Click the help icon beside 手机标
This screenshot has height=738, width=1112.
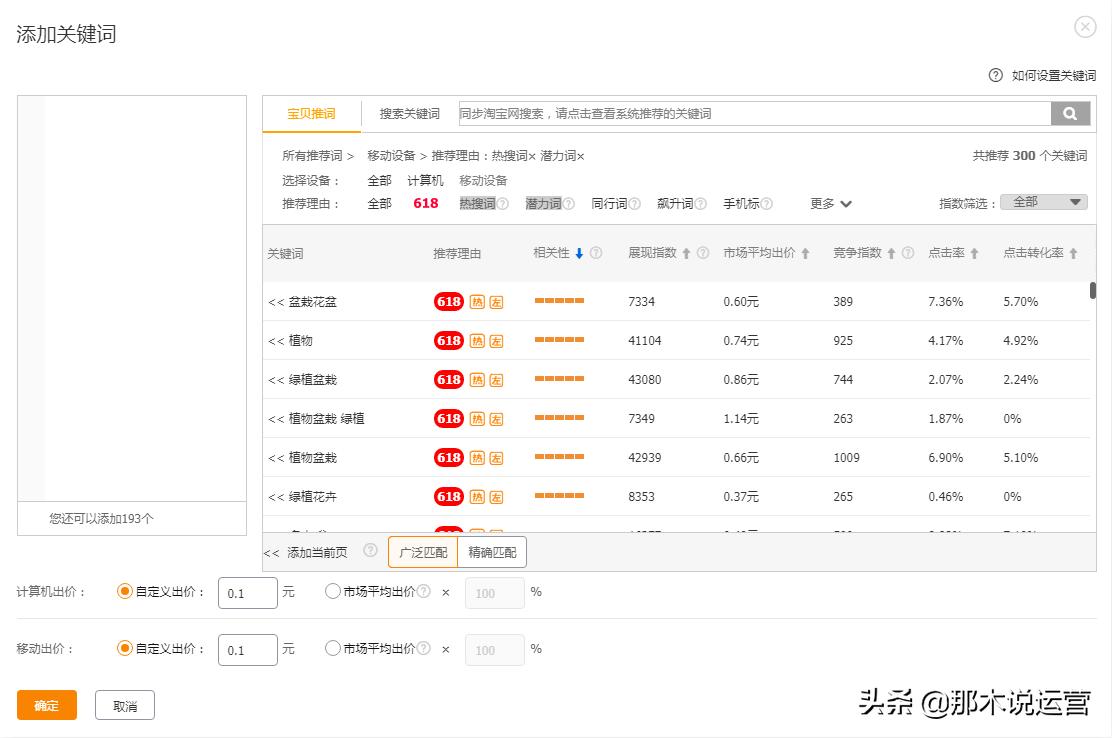pyautogui.click(x=767, y=203)
